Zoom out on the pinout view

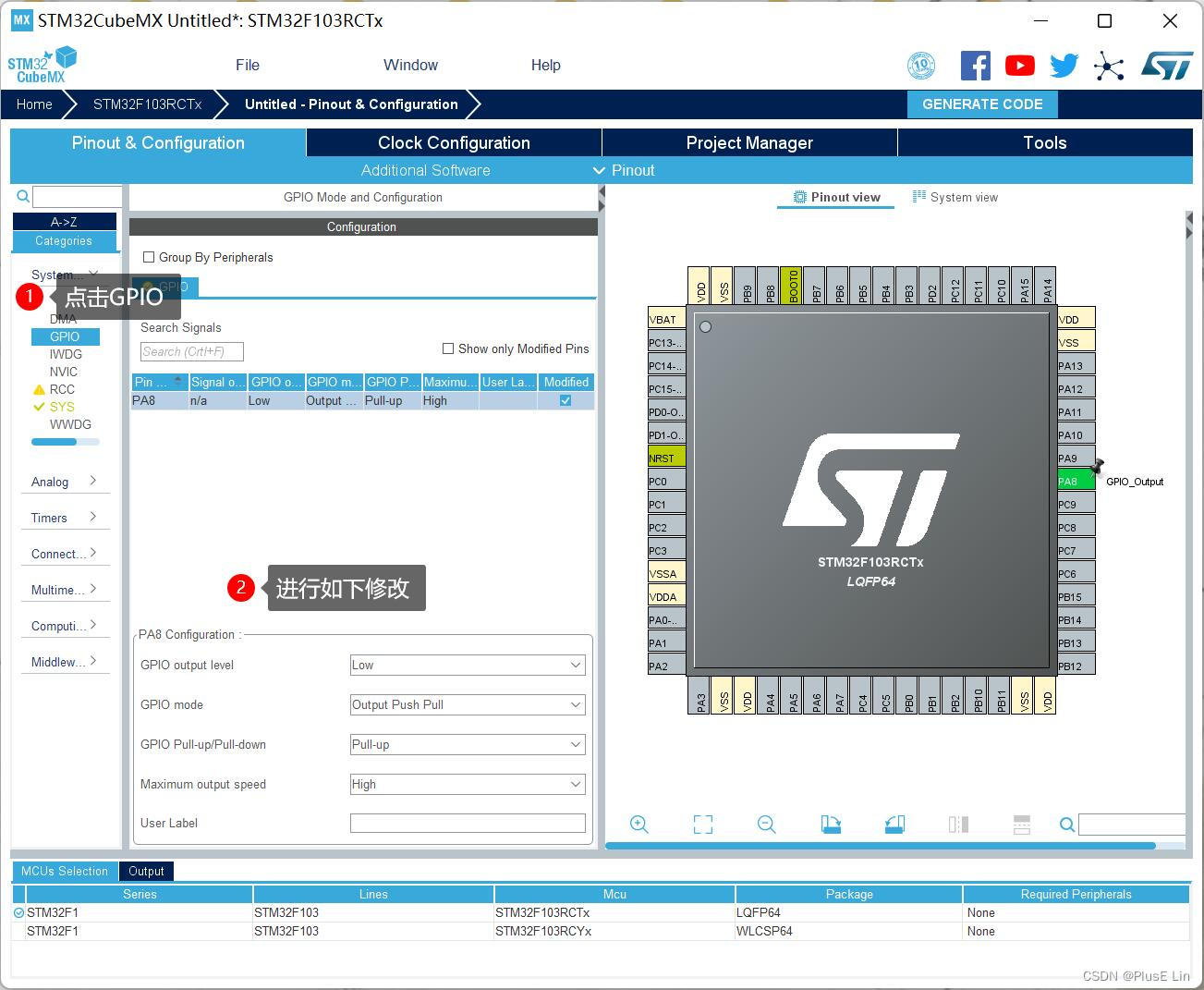[766, 825]
